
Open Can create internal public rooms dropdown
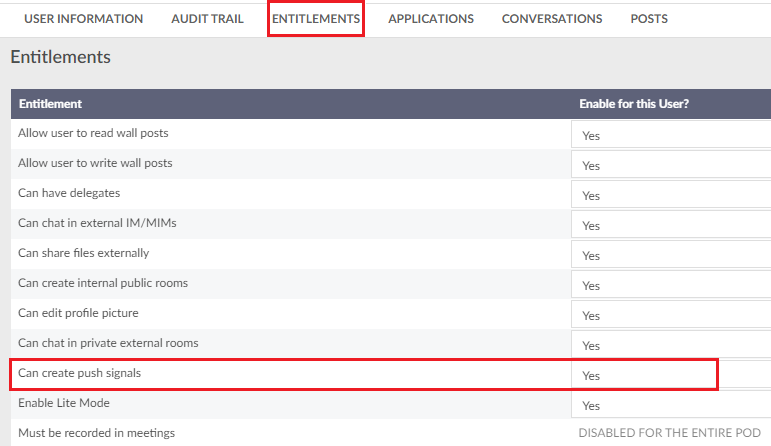pyautogui.click(x=671, y=284)
